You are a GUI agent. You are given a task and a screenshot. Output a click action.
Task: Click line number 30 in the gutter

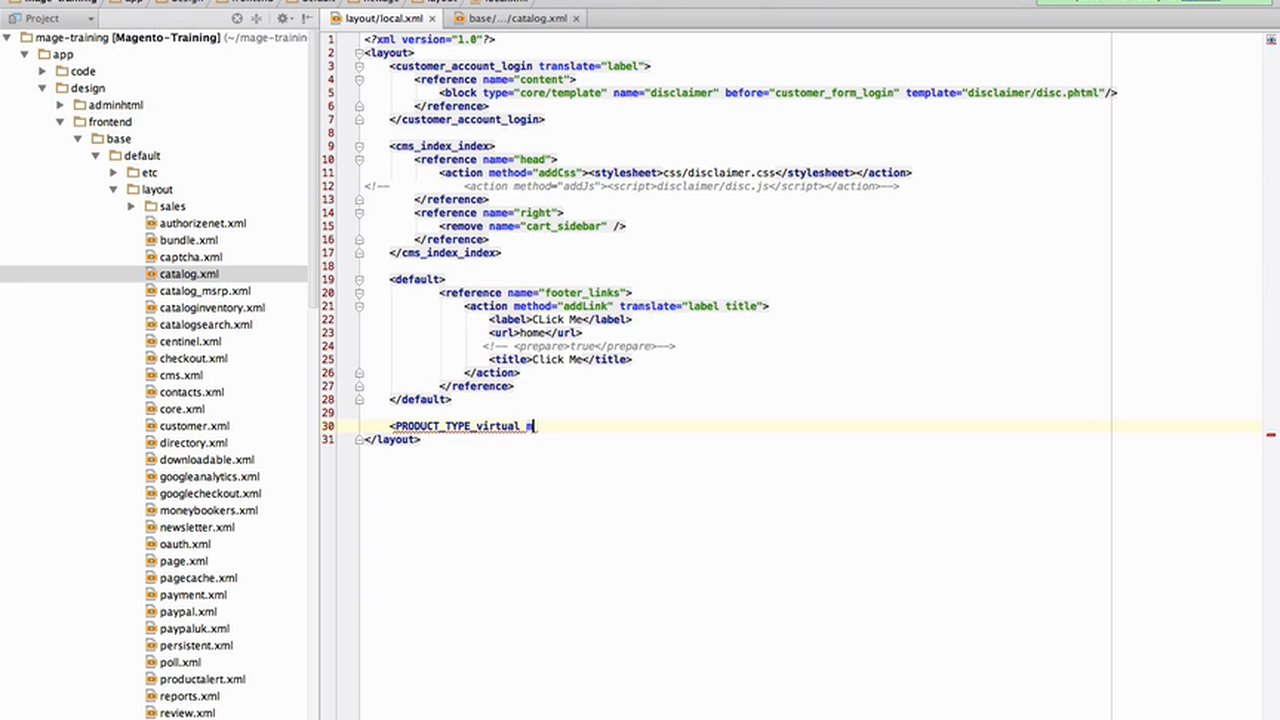pos(328,425)
